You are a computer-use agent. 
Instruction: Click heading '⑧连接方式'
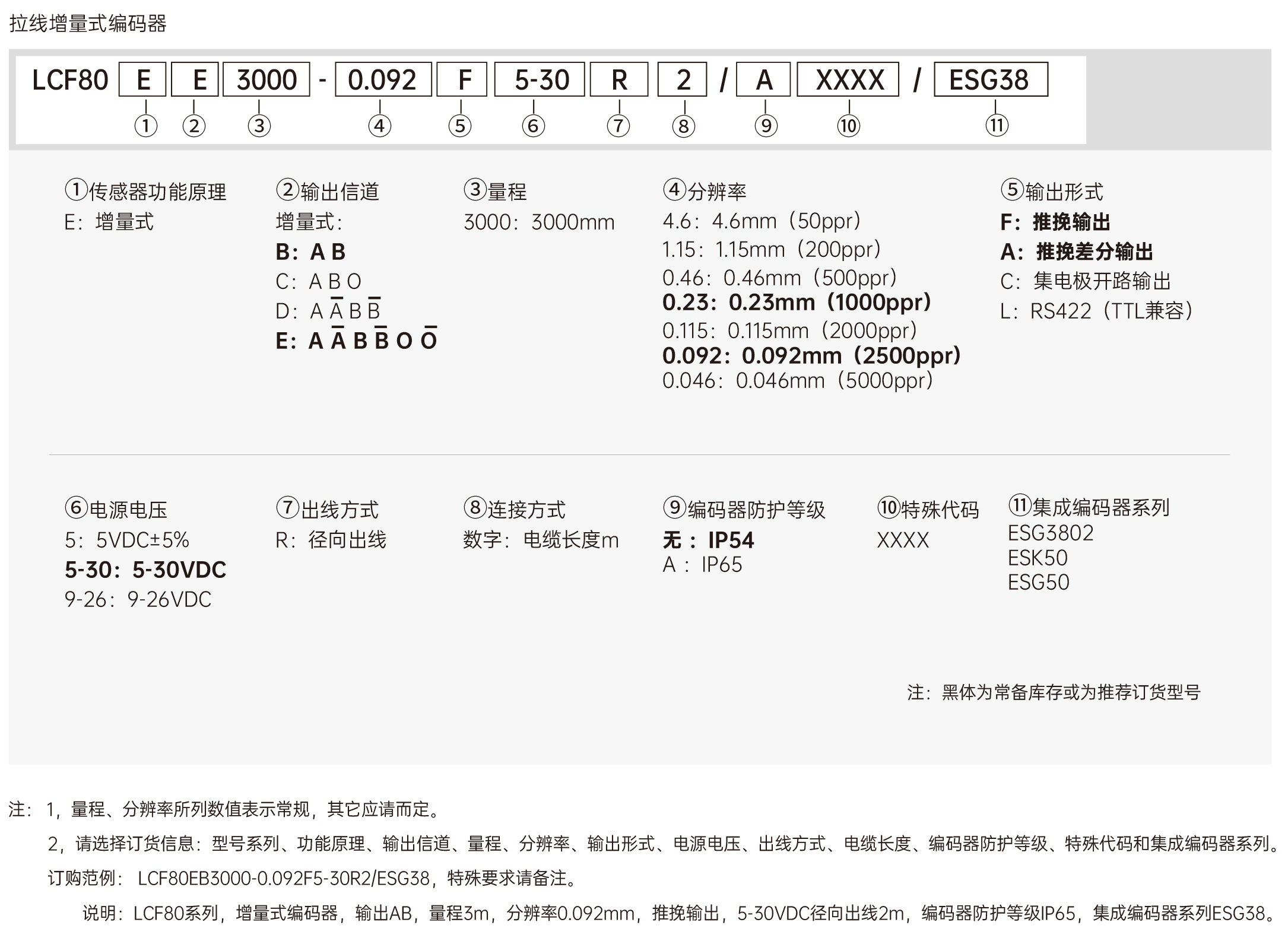(515, 509)
